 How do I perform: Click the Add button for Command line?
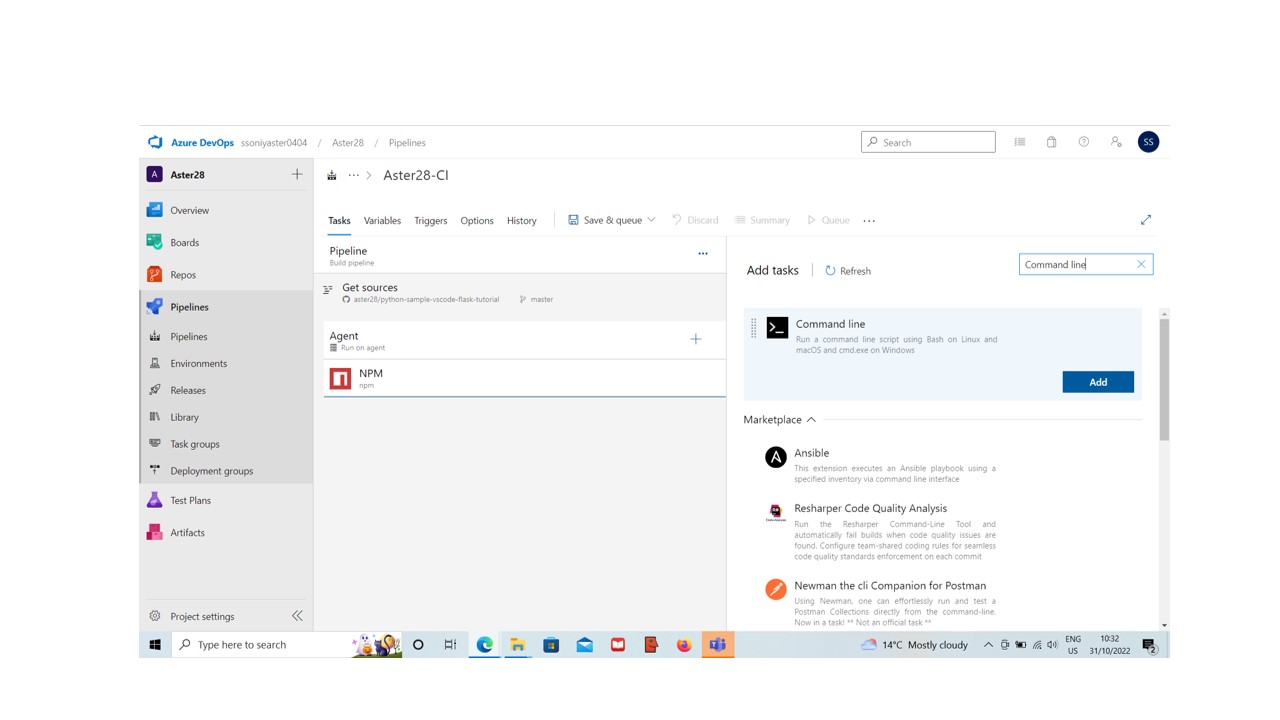(x=1098, y=382)
